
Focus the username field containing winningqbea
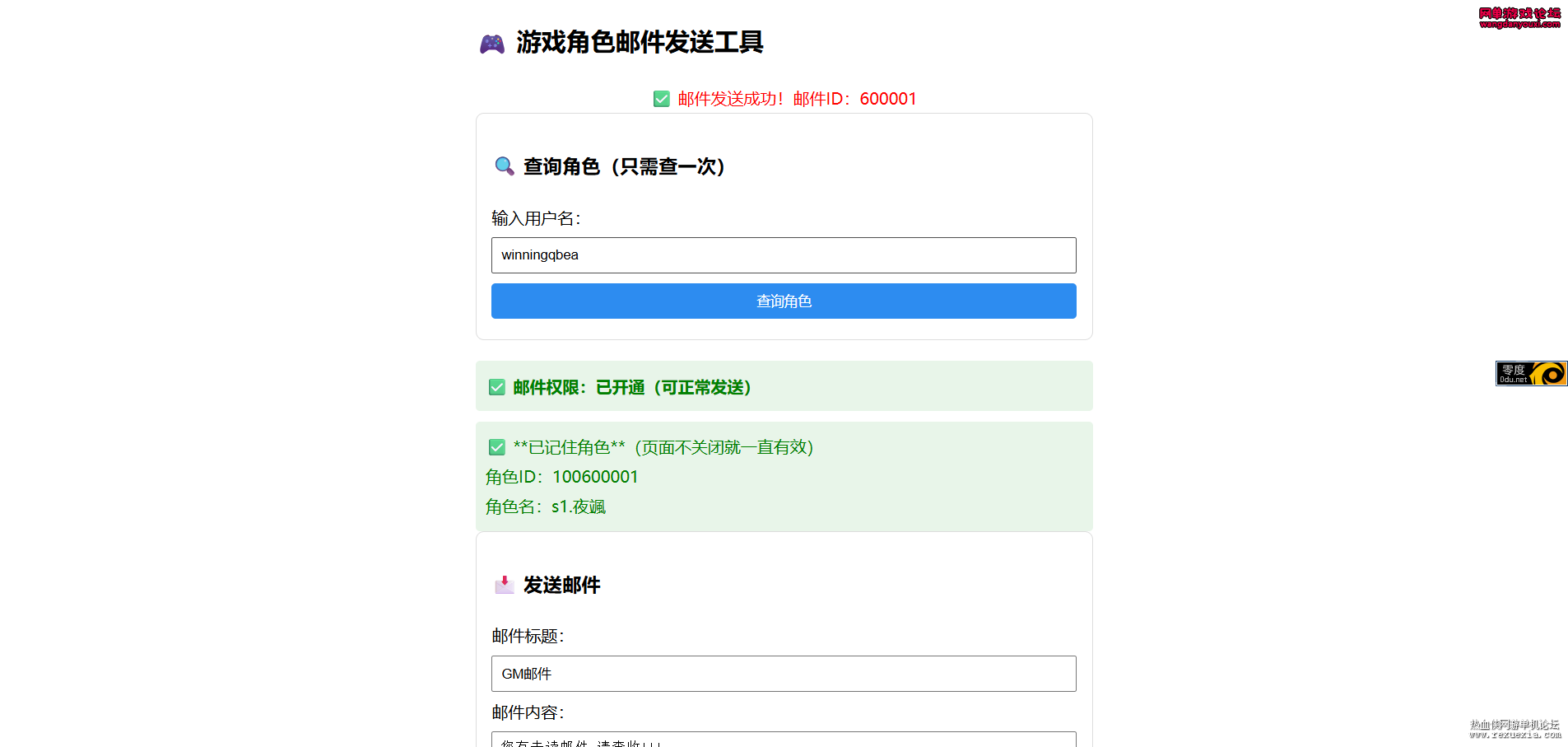point(784,255)
